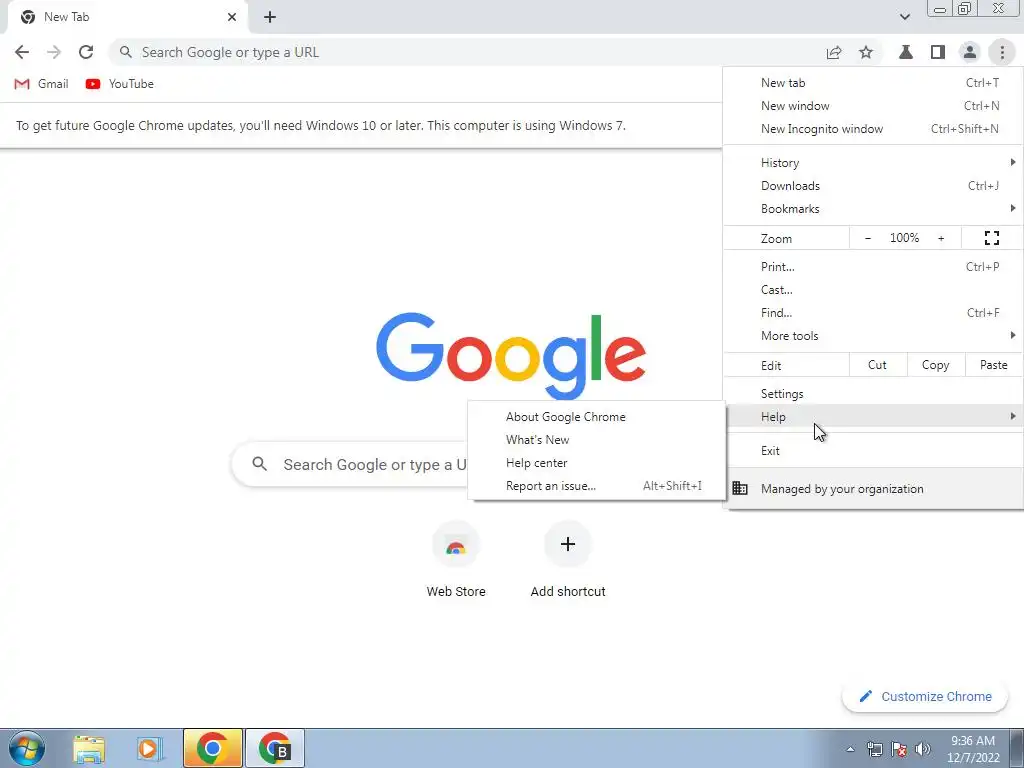Expand the History submenu
Screen dimensions: 1024x768
(873, 163)
